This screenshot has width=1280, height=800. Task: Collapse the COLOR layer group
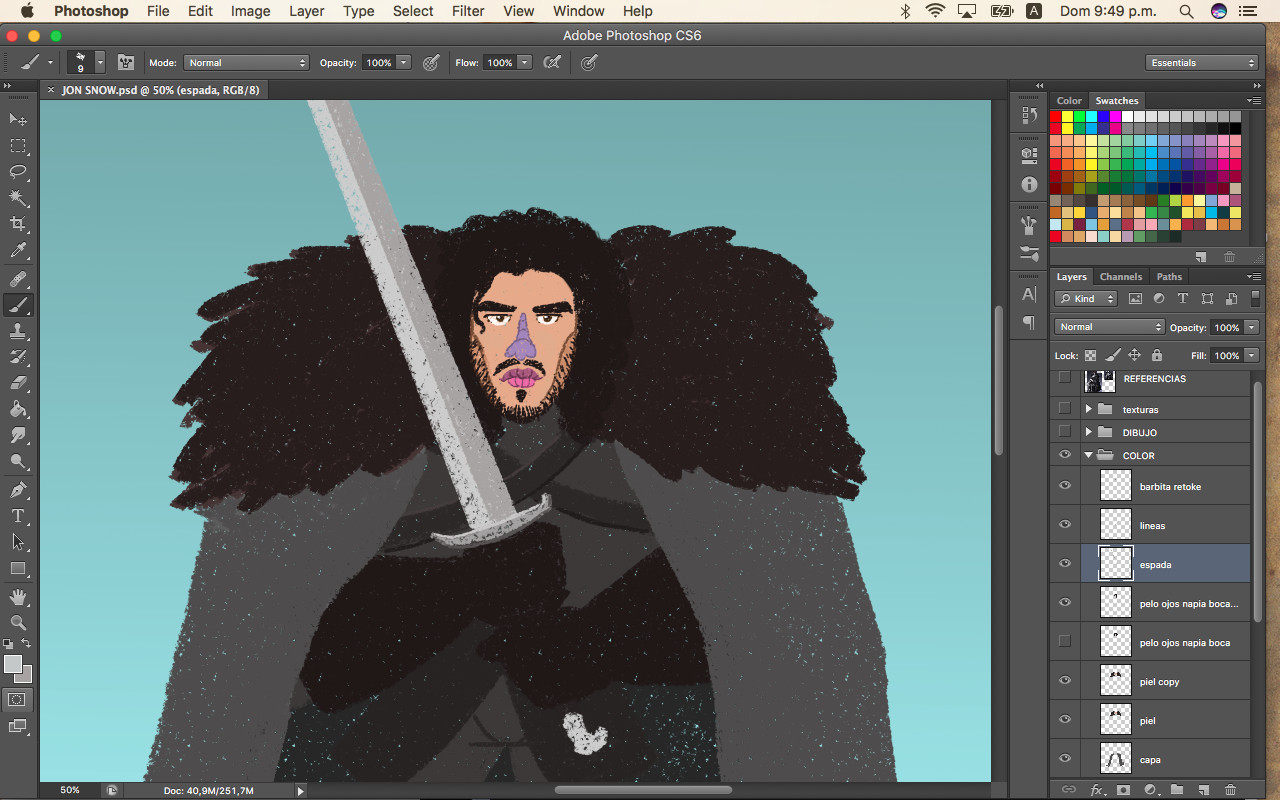pos(1089,455)
